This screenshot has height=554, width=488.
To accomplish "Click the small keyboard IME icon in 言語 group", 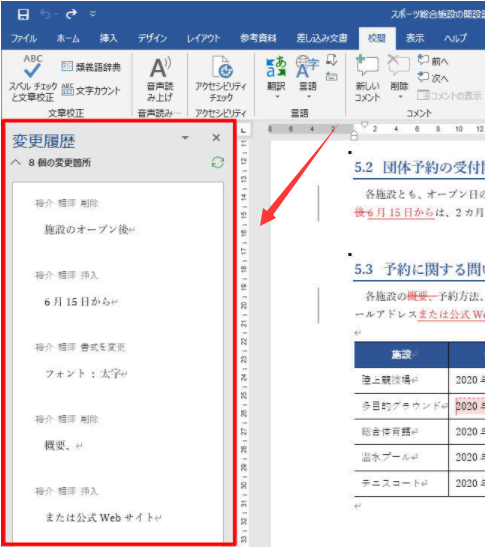I will pos(331,76).
